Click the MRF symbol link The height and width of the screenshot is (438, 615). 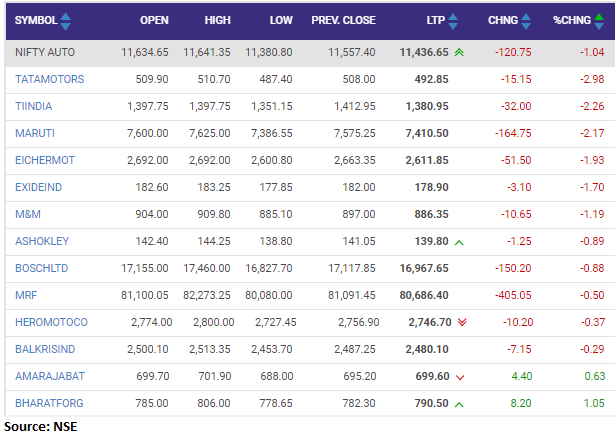(x=26, y=295)
